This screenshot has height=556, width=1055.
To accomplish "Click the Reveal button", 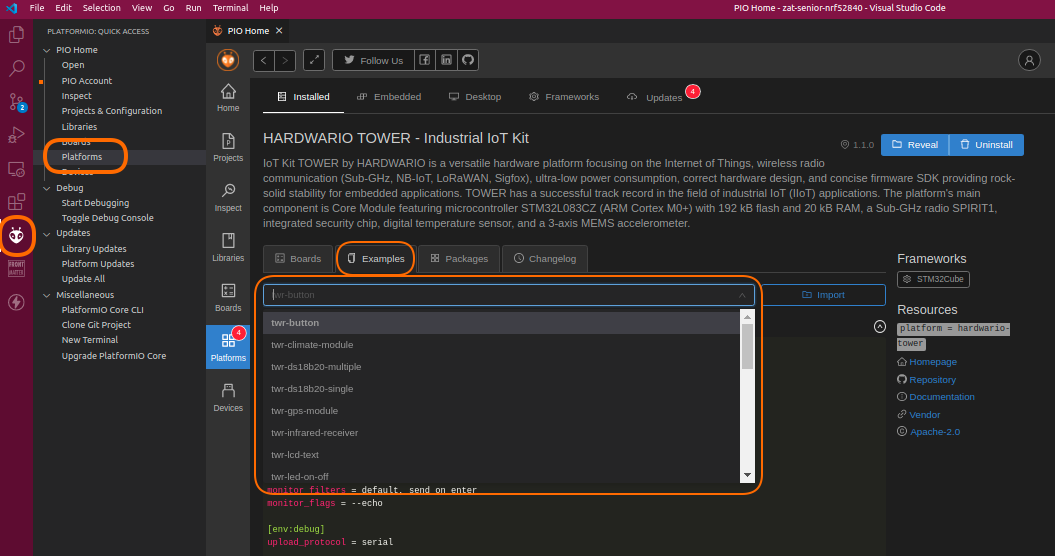I will coord(915,145).
